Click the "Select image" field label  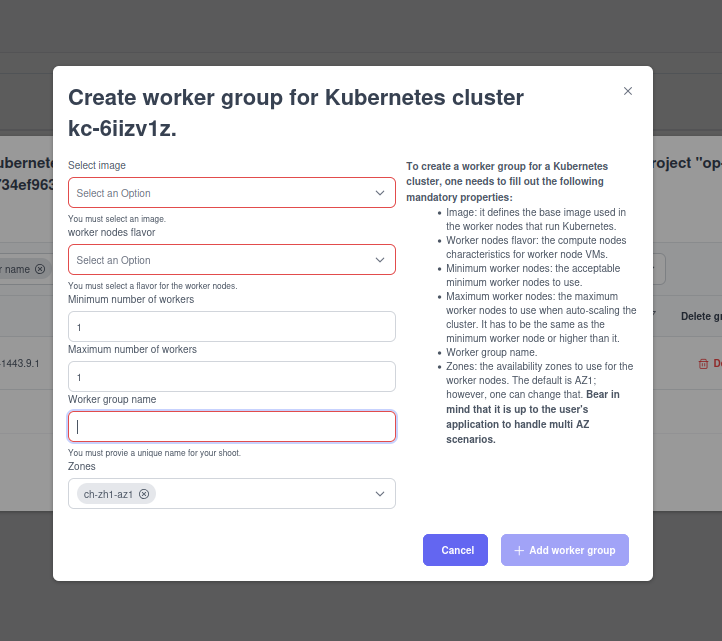point(97,165)
